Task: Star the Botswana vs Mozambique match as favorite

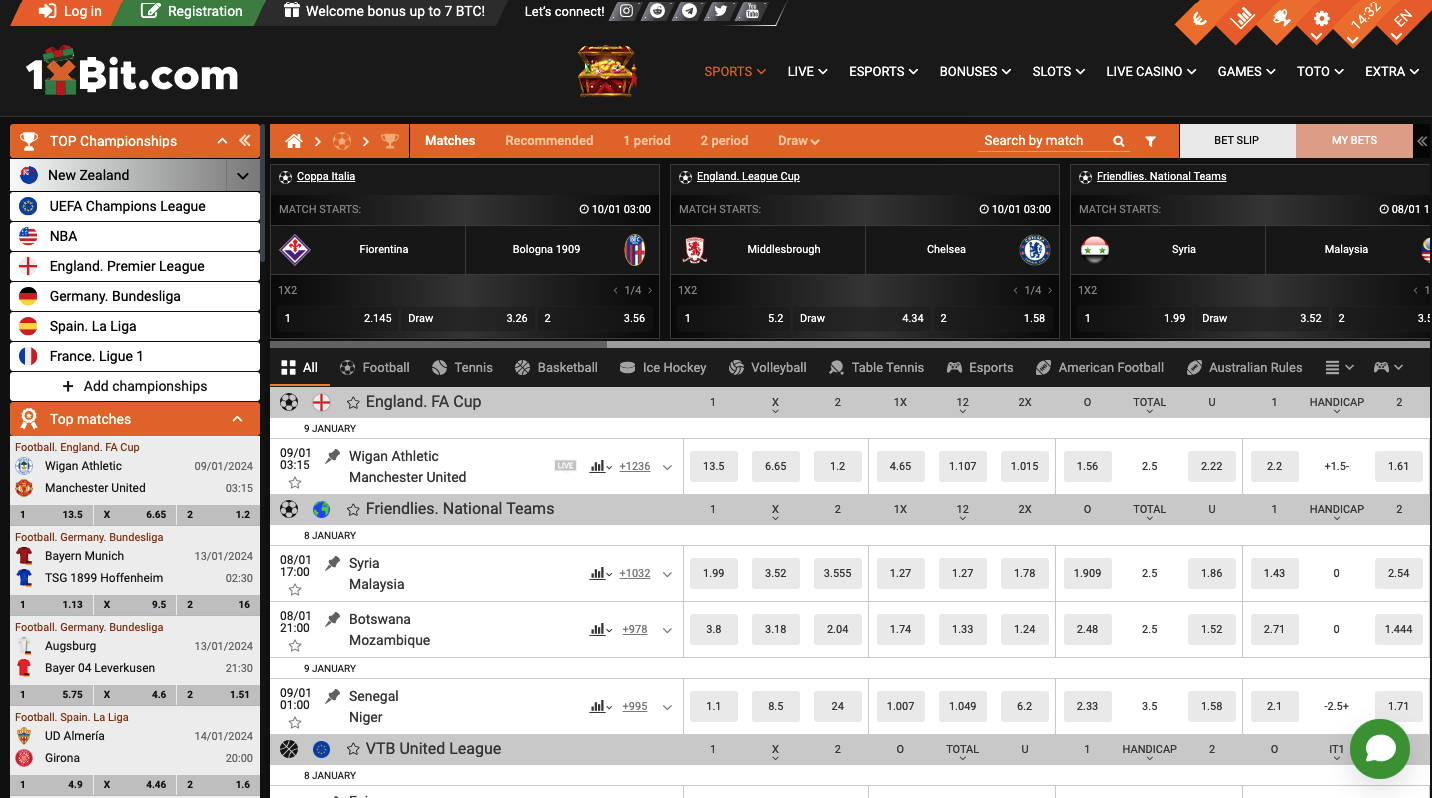Action: point(295,646)
